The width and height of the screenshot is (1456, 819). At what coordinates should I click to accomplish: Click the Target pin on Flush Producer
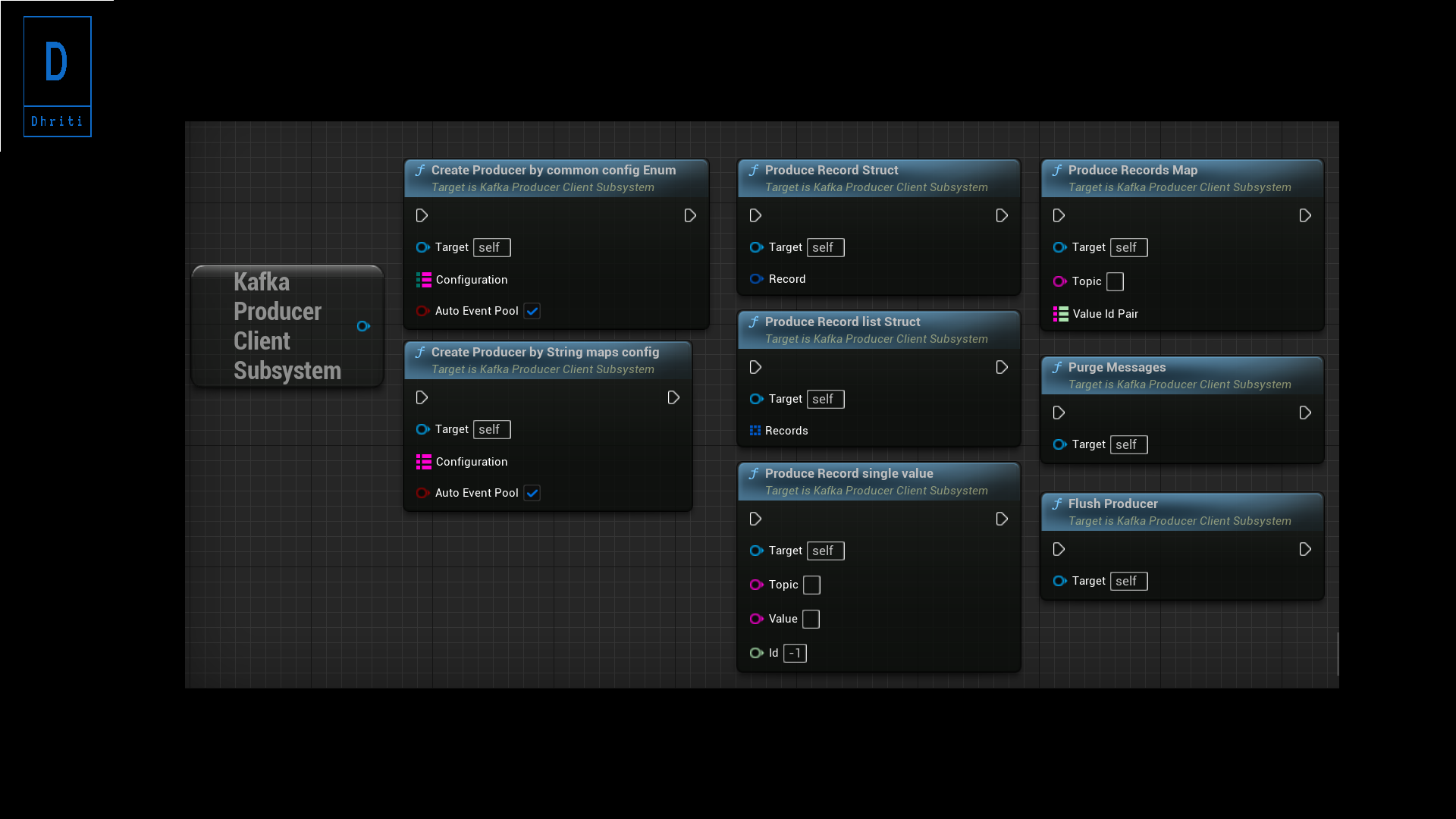(x=1060, y=581)
